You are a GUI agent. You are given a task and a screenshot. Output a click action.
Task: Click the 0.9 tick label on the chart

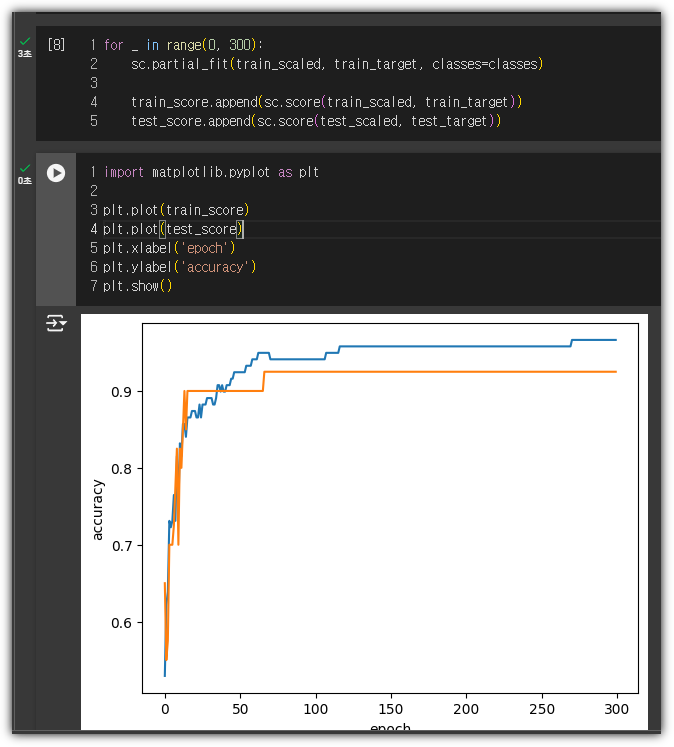point(121,392)
